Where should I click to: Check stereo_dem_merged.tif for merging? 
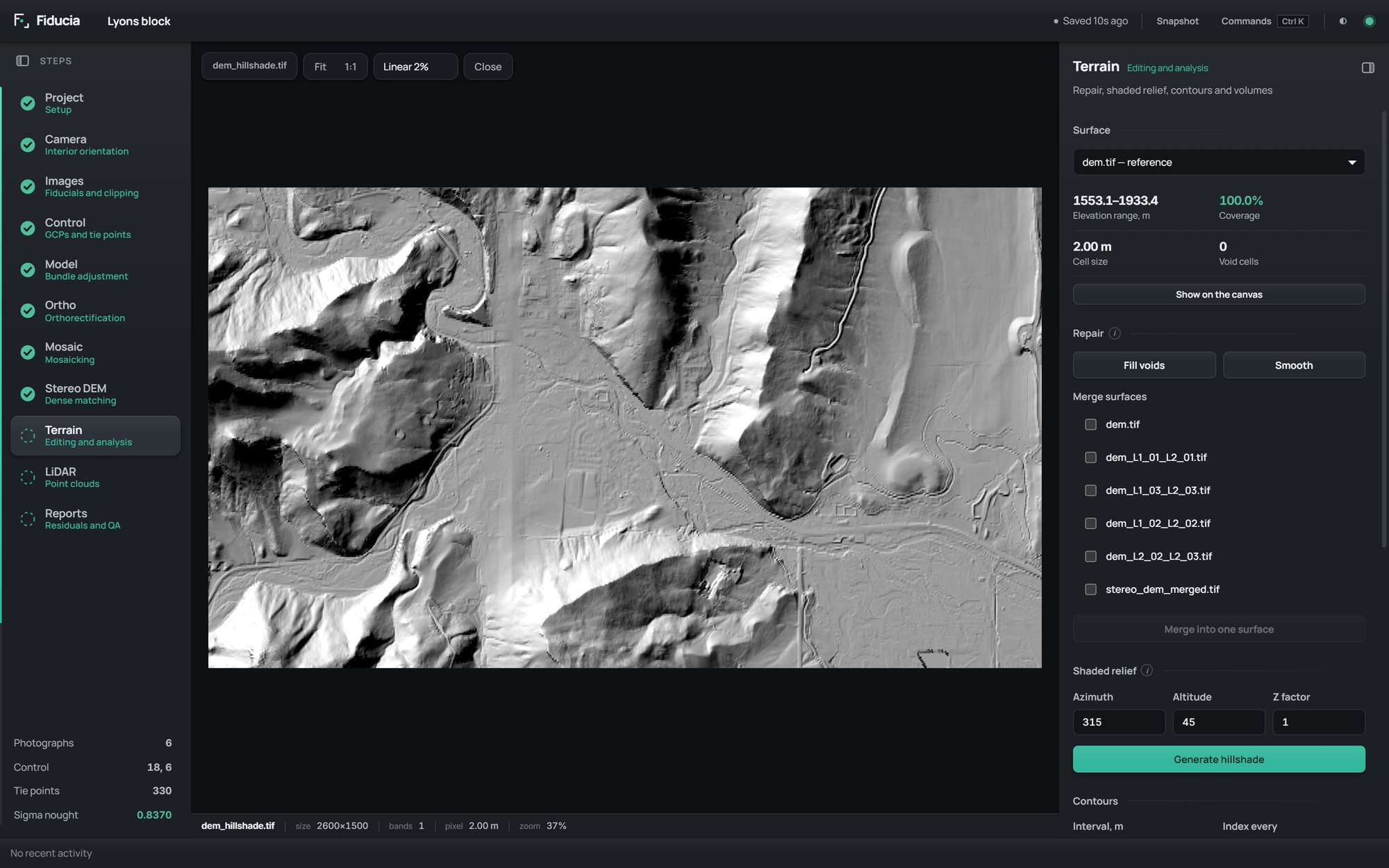(x=1090, y=589)
